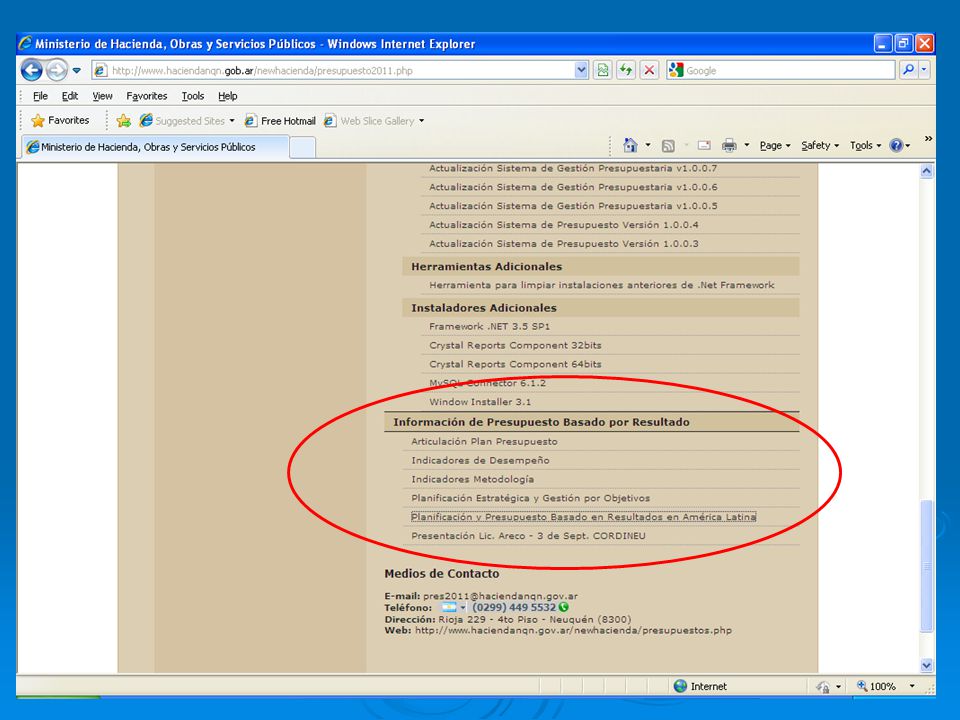This screenshot has height=720, width=960.
Task: Click the vertical scrollbar up arrow
Action: pyautogui.click(x=926, y=171)
